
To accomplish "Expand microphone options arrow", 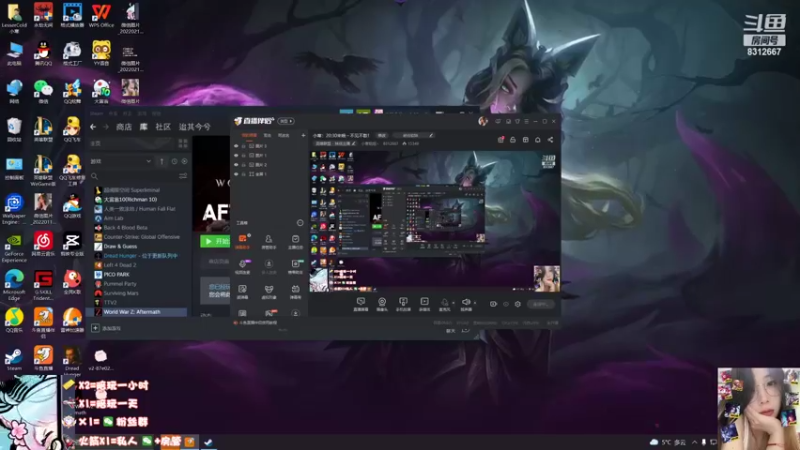I will coord(453,303).
